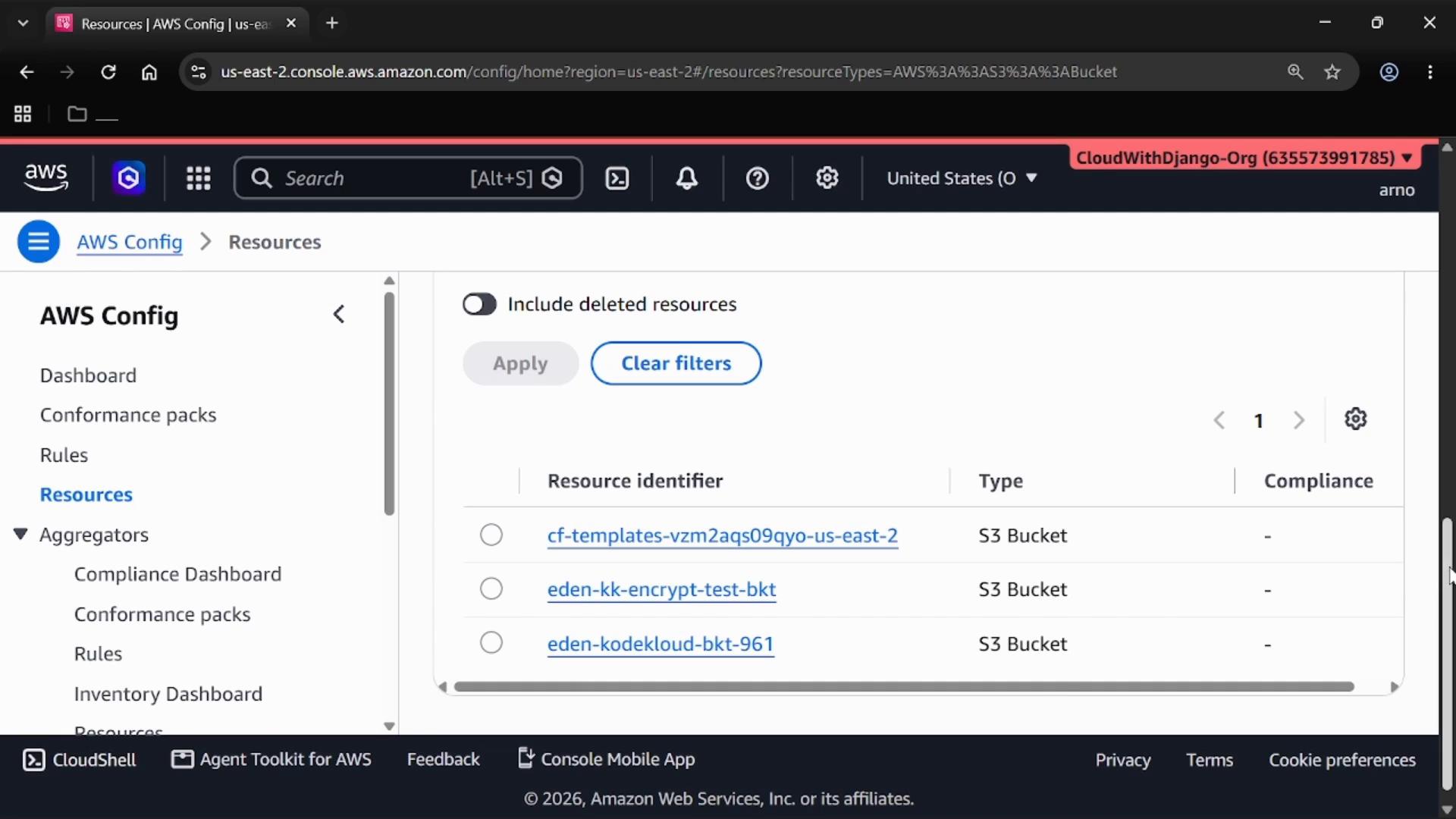Open the AWS home logo
This screenshot has width=1456, height=819.
click(x=45, y=177)
